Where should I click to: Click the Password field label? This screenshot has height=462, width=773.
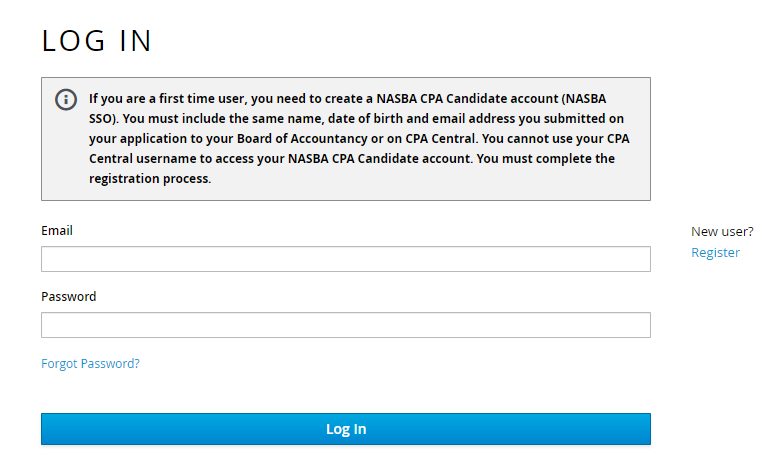(69, 296)
